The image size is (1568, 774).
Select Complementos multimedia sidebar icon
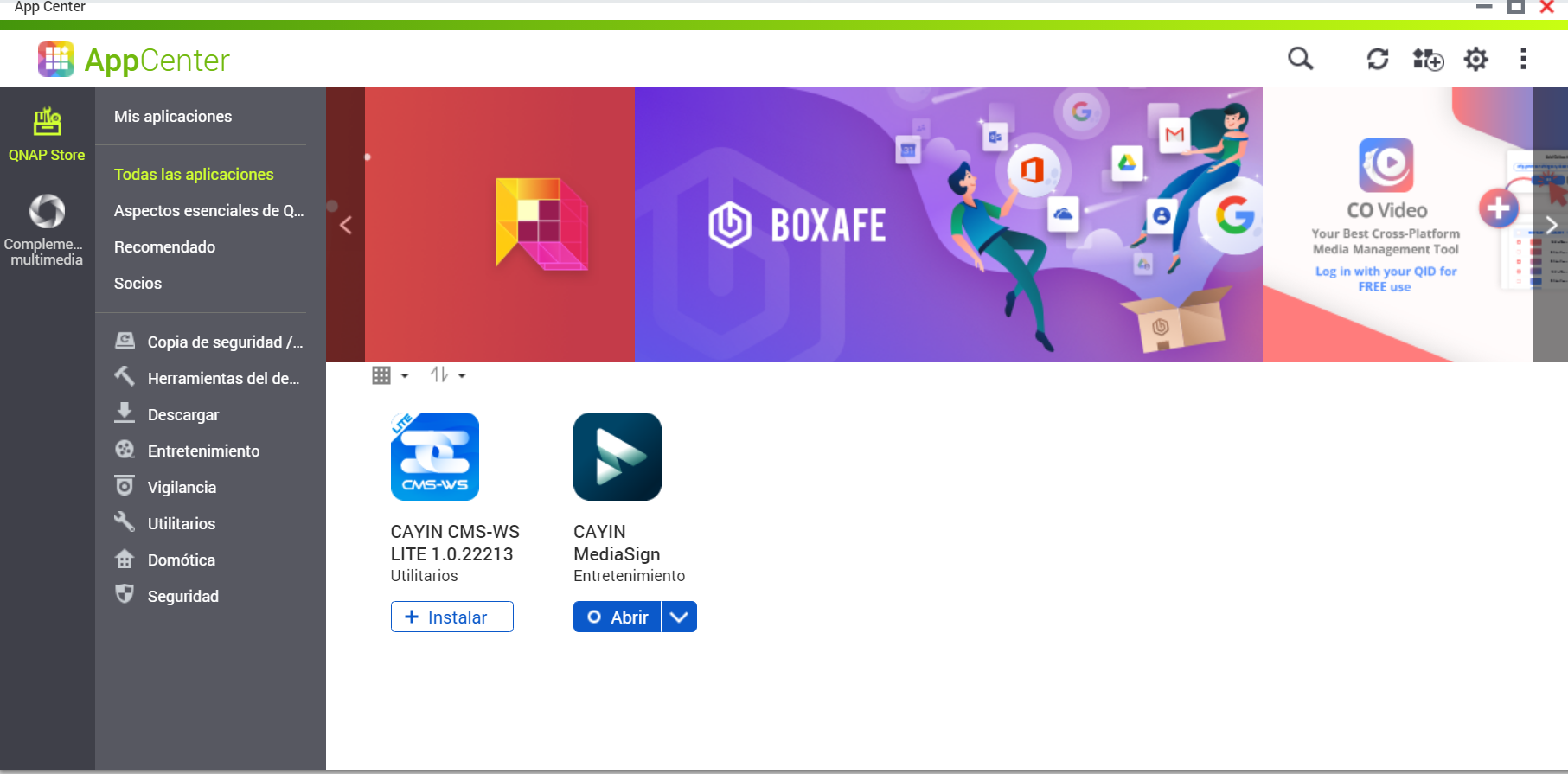(47, 229)
